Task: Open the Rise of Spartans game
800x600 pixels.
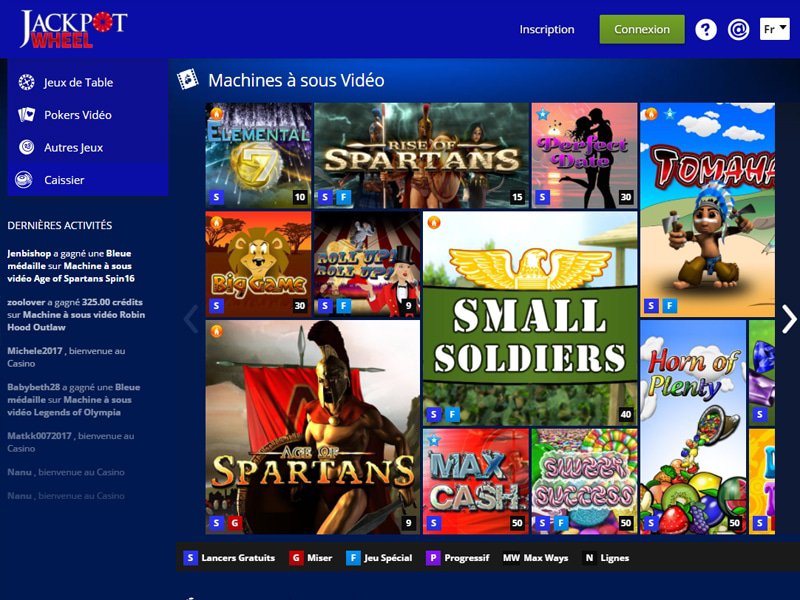Action: [421, 156]
